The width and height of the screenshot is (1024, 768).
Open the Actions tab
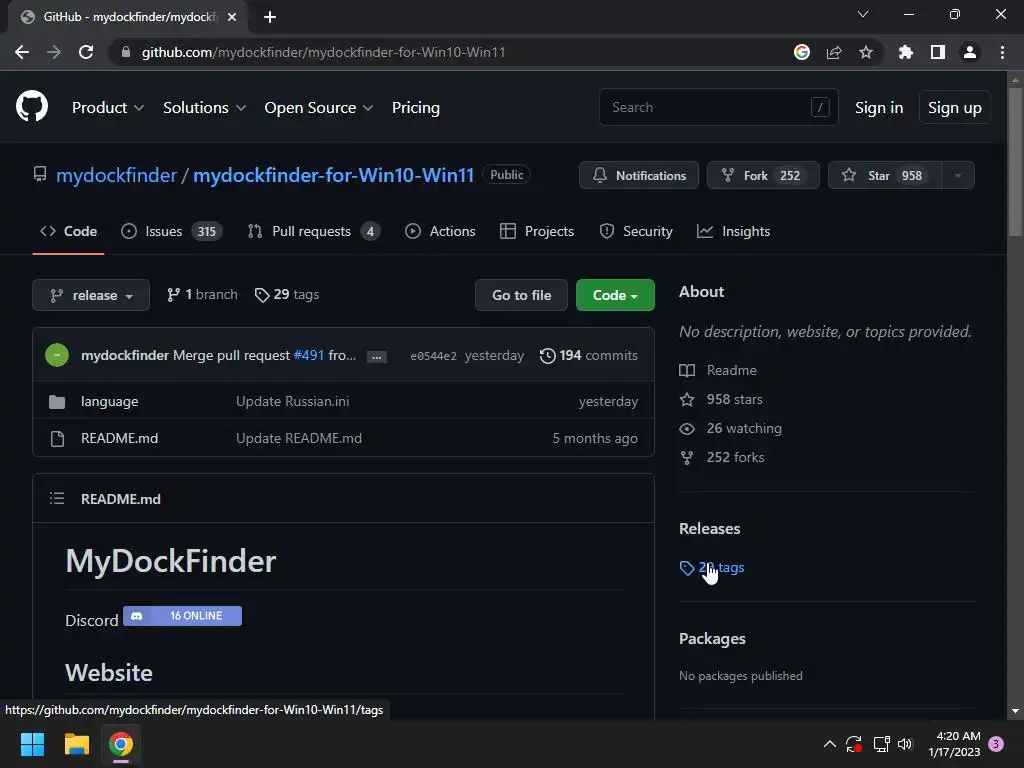[x=440, y=231]
